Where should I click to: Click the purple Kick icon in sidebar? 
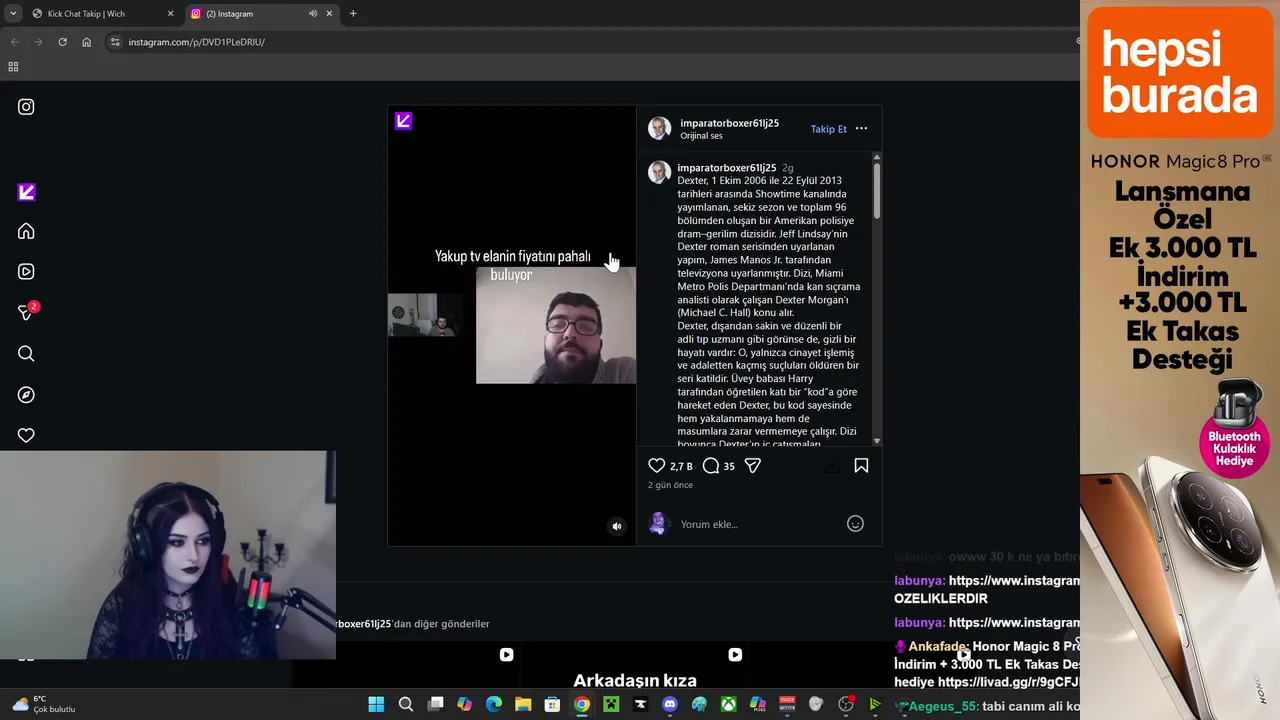click(x=26, y=192)
